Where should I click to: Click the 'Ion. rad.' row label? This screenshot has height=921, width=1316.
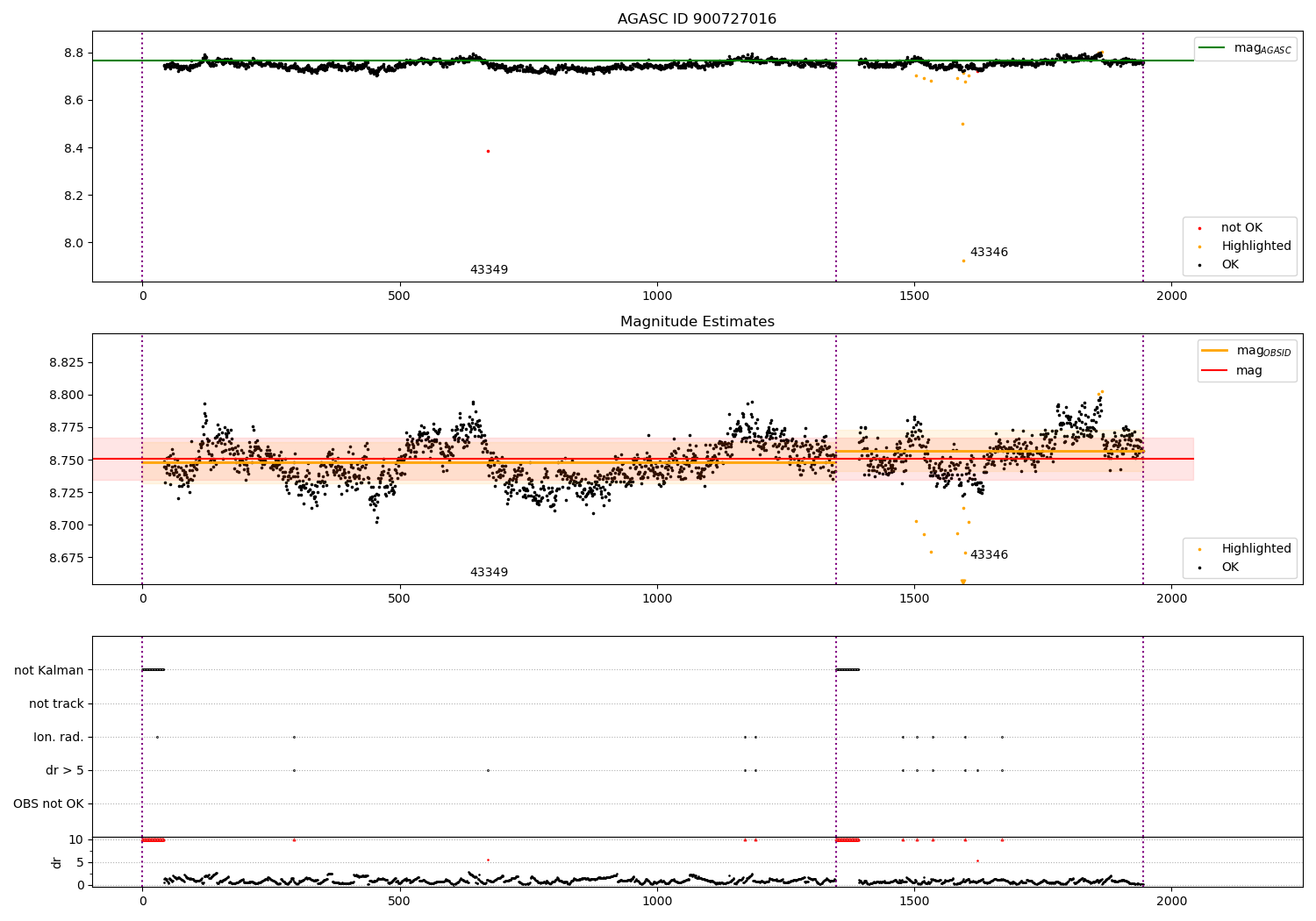tap(59, 738)
